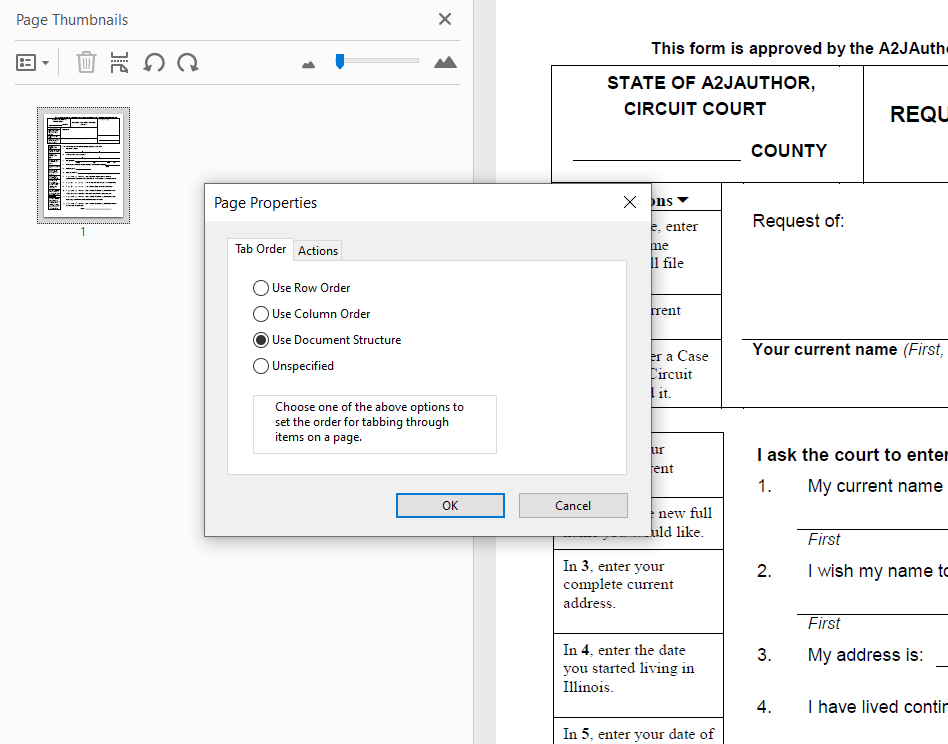Click the County blank line in the form
Image resolution: width=948 pixels, height=744 pixels.
click(657, 154)
